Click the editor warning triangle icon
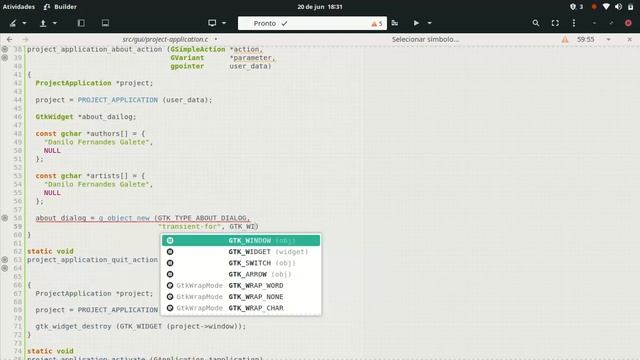The image size is (640, 360). (x=565, y=40)
